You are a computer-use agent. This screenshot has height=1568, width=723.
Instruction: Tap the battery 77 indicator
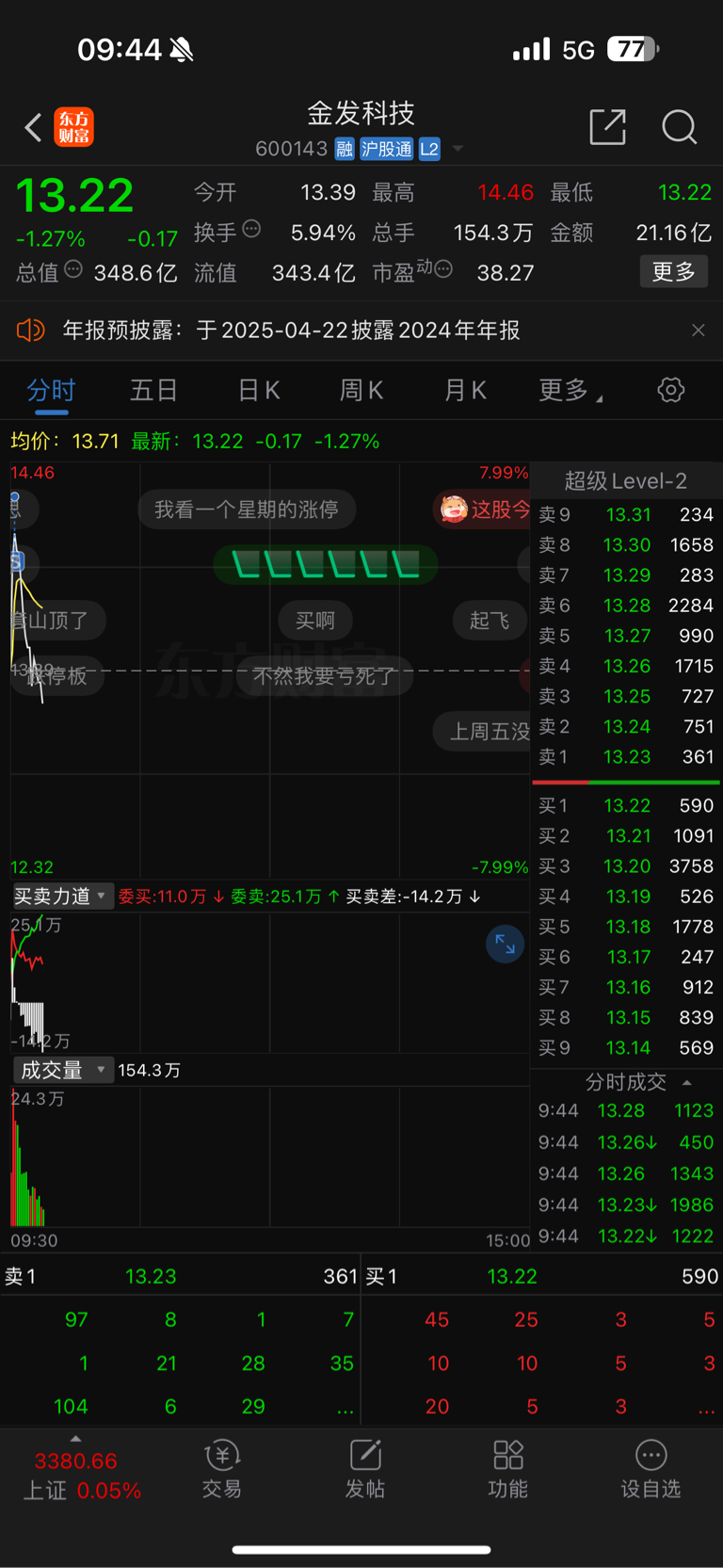point(633,49)
